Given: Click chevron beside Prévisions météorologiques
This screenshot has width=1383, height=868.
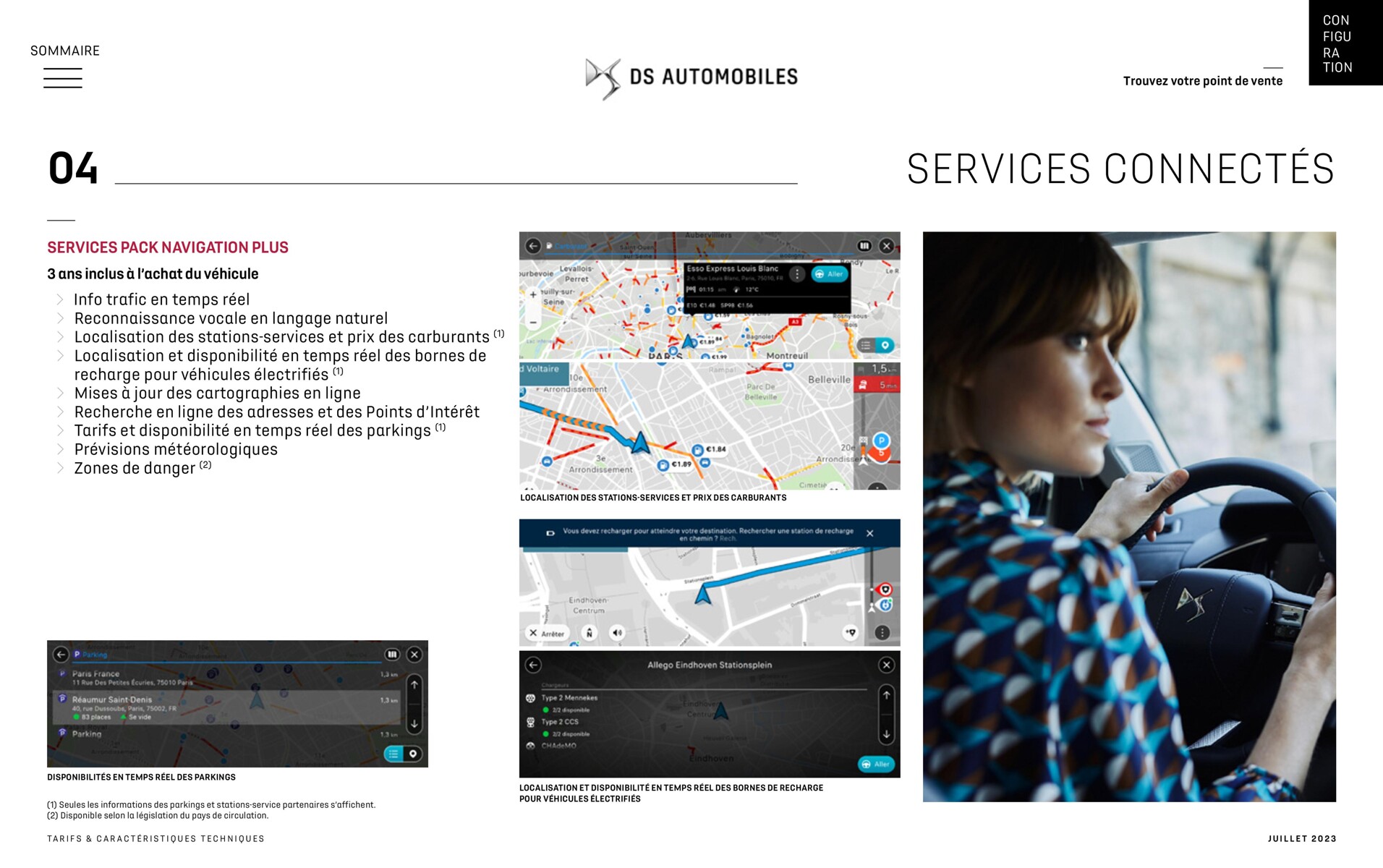Looking at the screenshot, I should point(60,450).
